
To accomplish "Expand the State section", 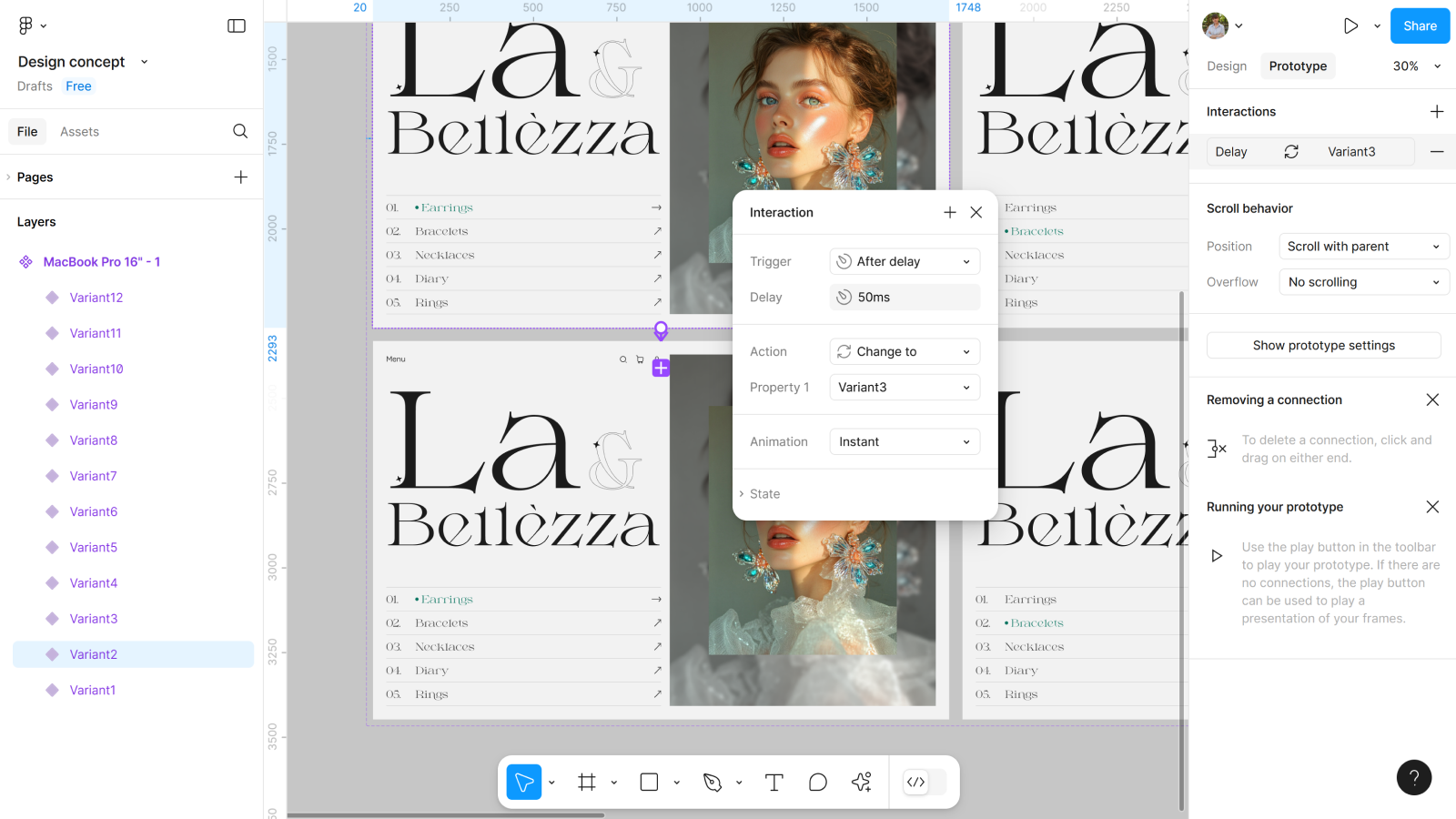I will pyautogui.click(x=764, y=494).
